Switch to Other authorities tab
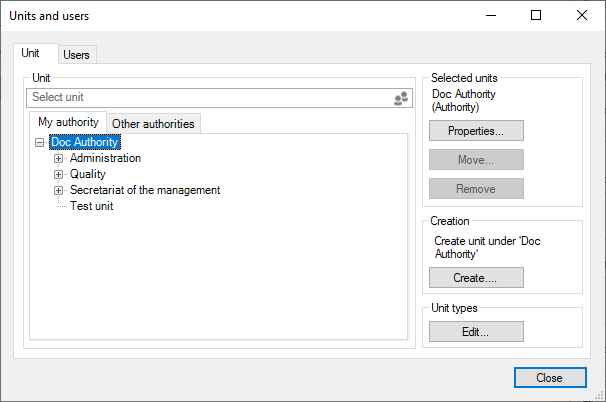The image size is (606, 402). click(154, 124)
